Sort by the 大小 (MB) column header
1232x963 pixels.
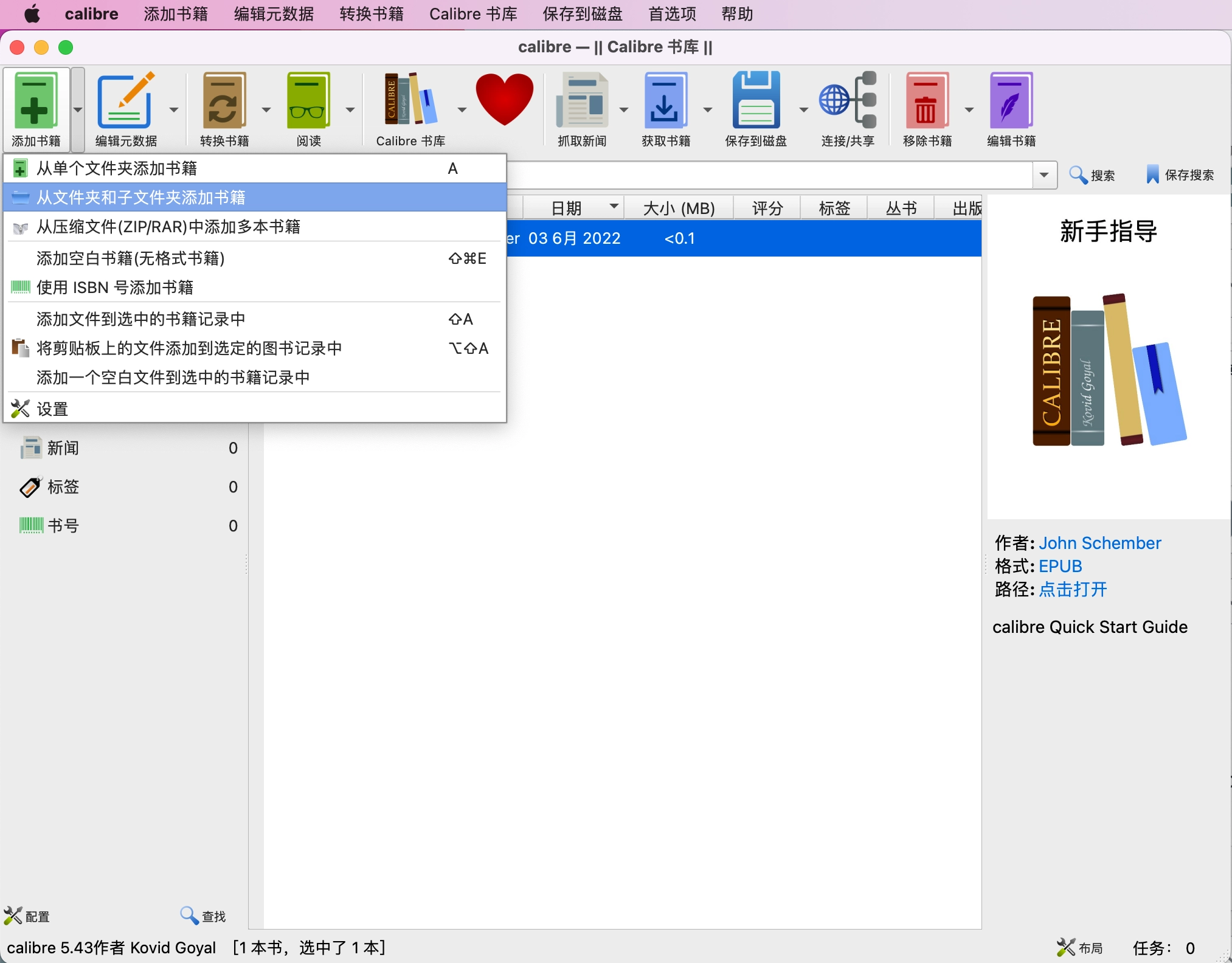tap(679, 208)
